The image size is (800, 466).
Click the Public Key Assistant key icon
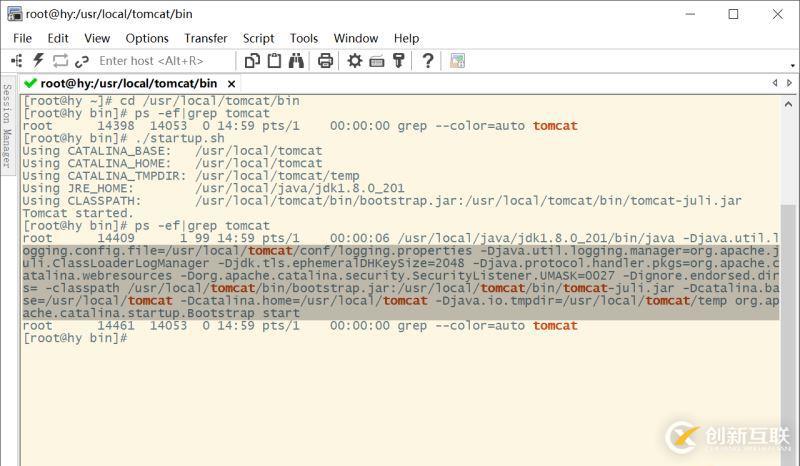pos(398,60)
